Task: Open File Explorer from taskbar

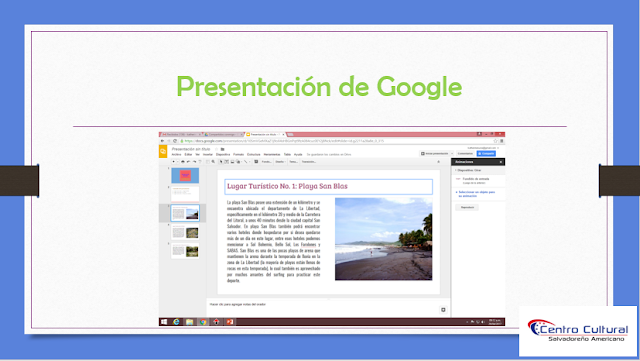Action: pyautogui.click(x=189, y=322)
